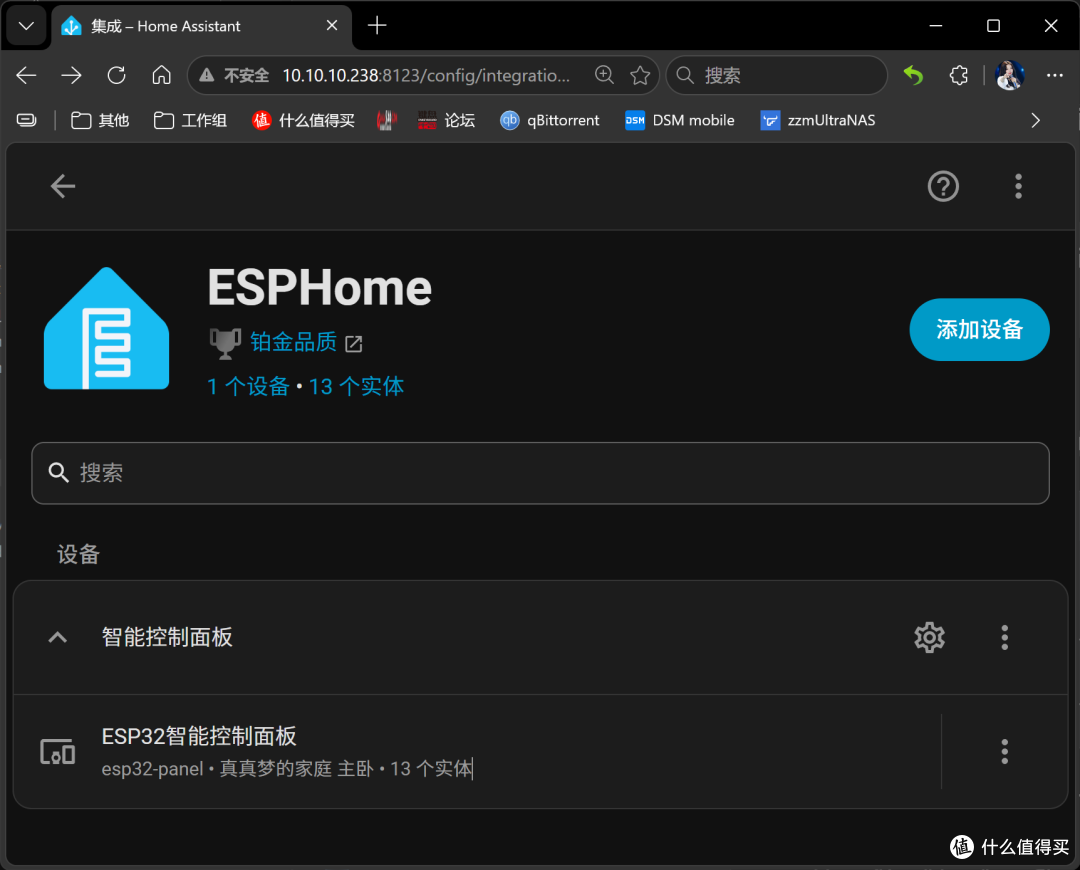Open the 1 个设备 link
This screenshot has height=870, width=1080.
(x=248, y=386)
